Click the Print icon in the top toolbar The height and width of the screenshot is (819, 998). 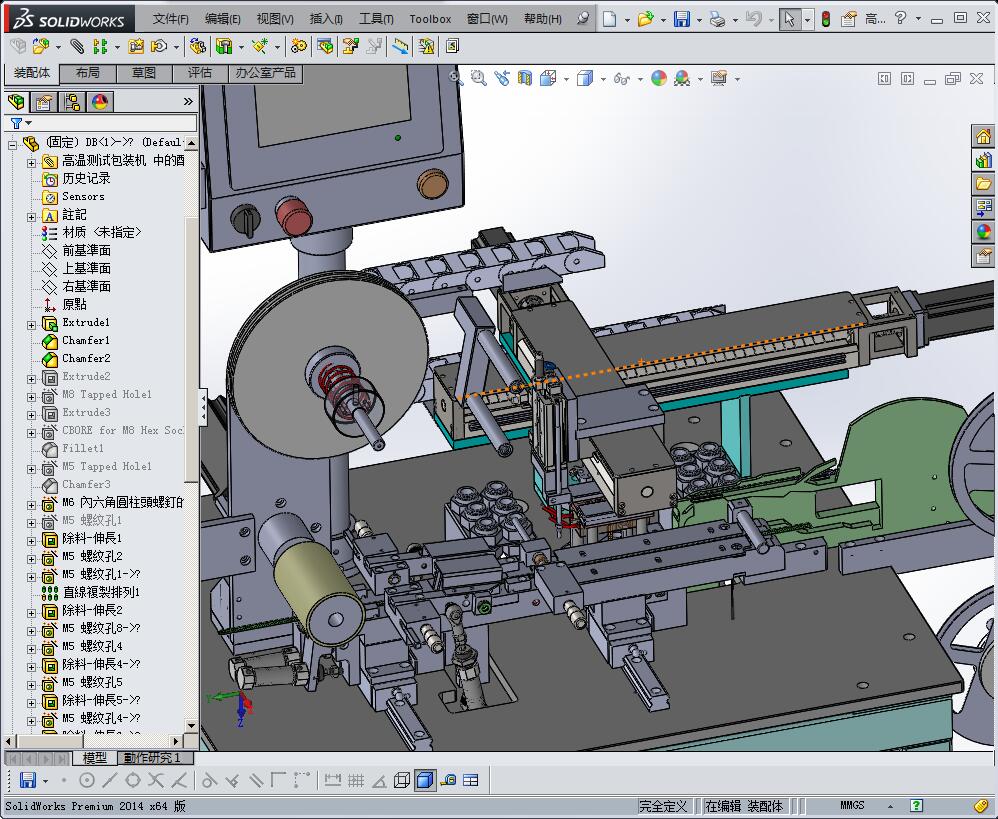pyautogui.click(x=717, y=19)
